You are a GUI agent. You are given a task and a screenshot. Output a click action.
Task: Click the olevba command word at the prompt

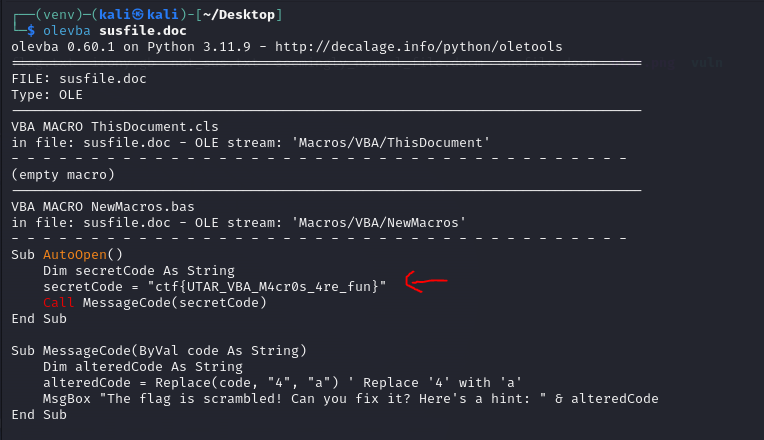pyautogui.click(x=66, y=31)
